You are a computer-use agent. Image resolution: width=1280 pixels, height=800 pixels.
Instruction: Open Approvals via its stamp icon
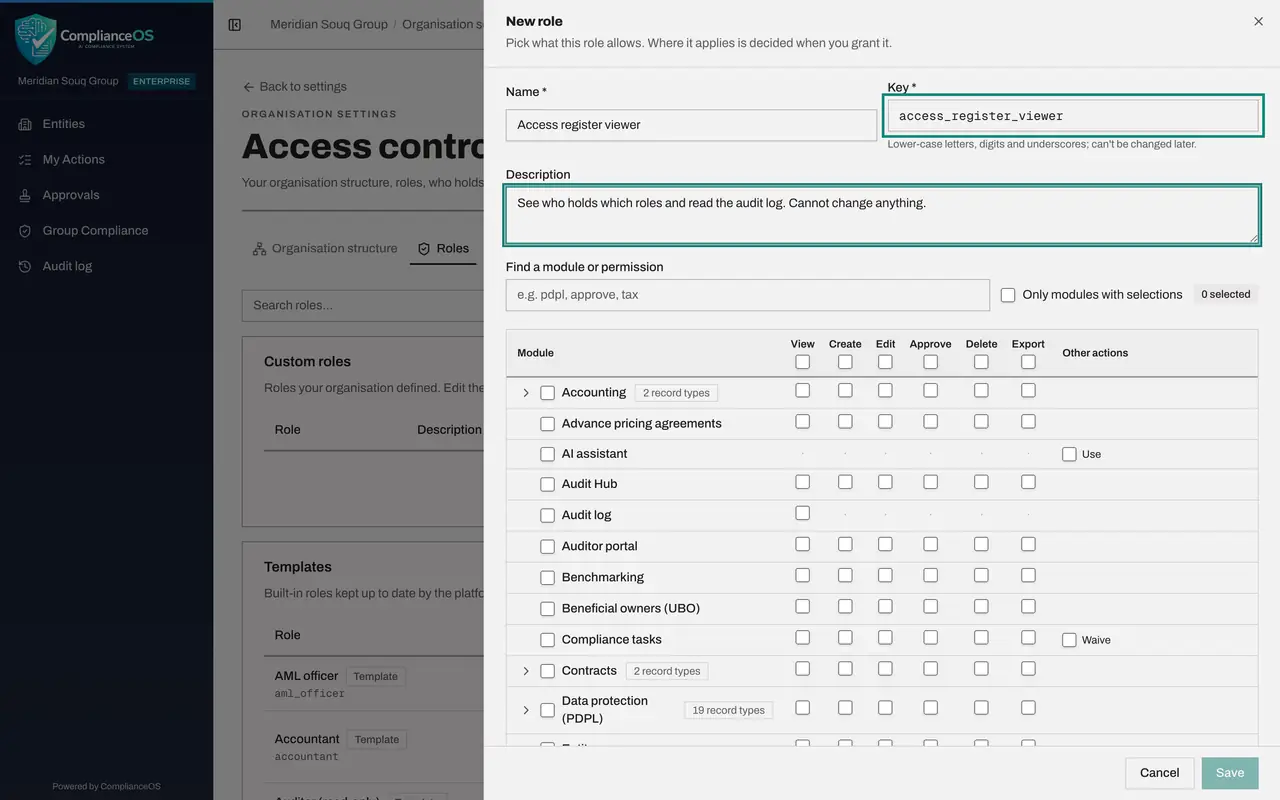click(x=25, y=195)
